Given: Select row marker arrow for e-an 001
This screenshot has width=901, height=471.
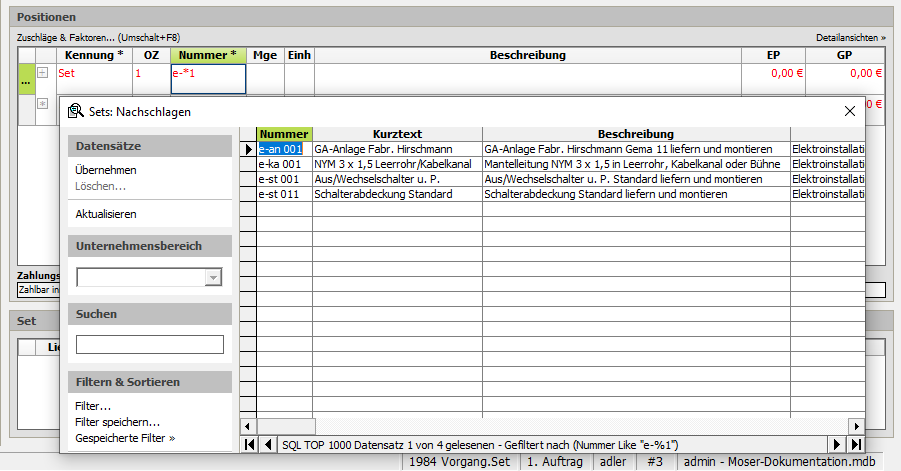Looking at the screenshot, I should click(x=248, y=150).
